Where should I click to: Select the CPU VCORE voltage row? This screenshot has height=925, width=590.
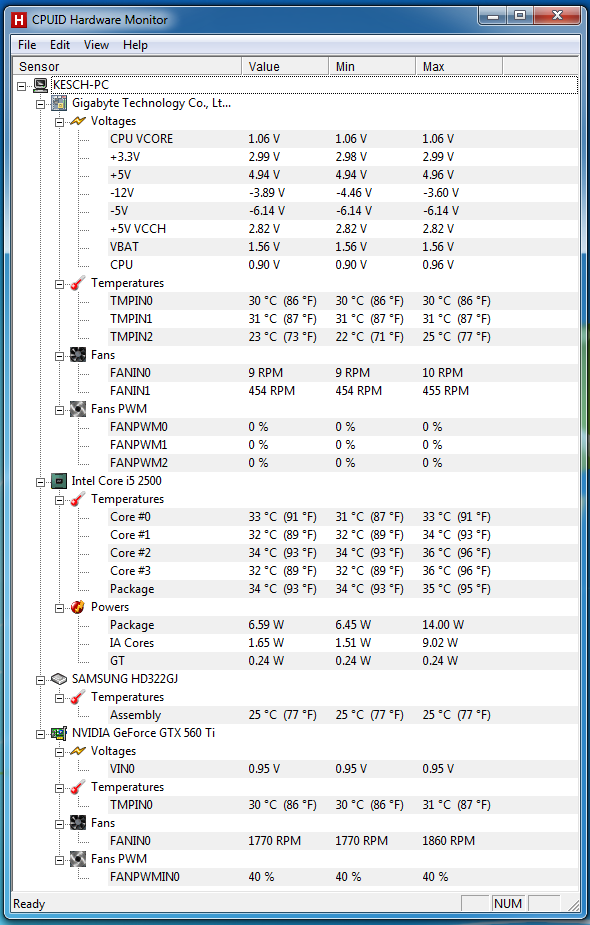click(343, 139)
